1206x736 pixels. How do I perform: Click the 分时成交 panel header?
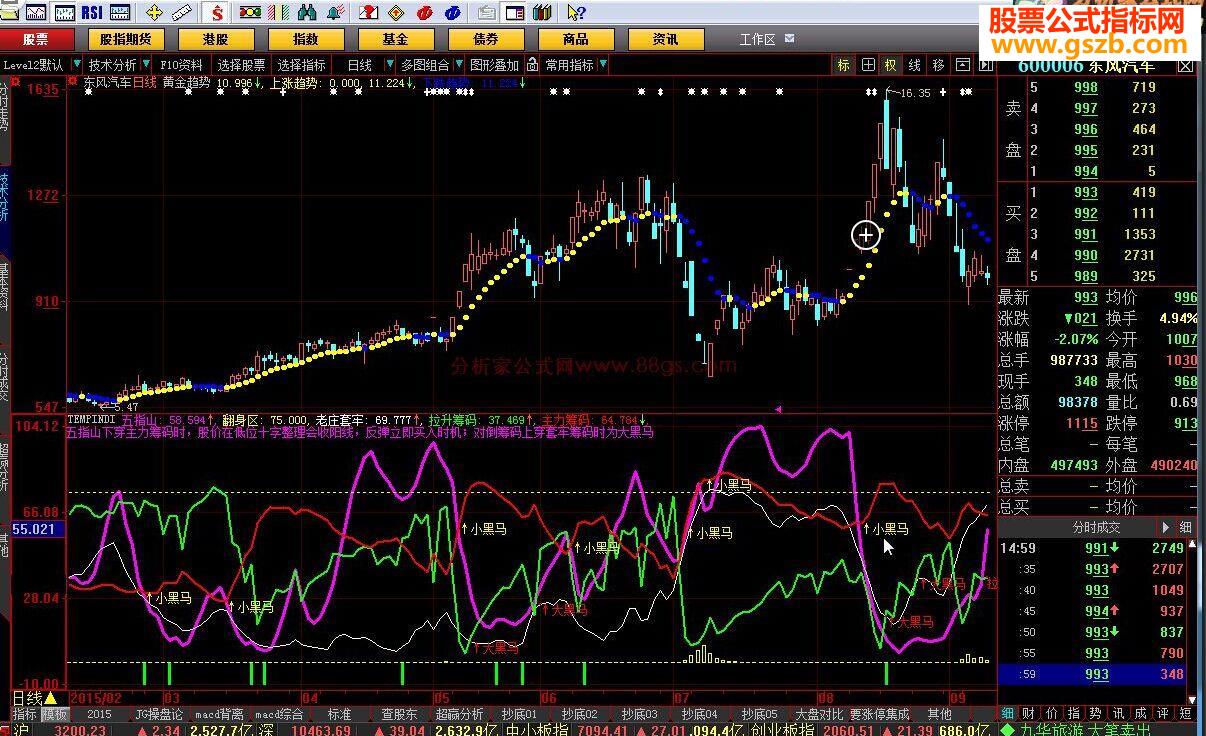tap(1096, 527)
